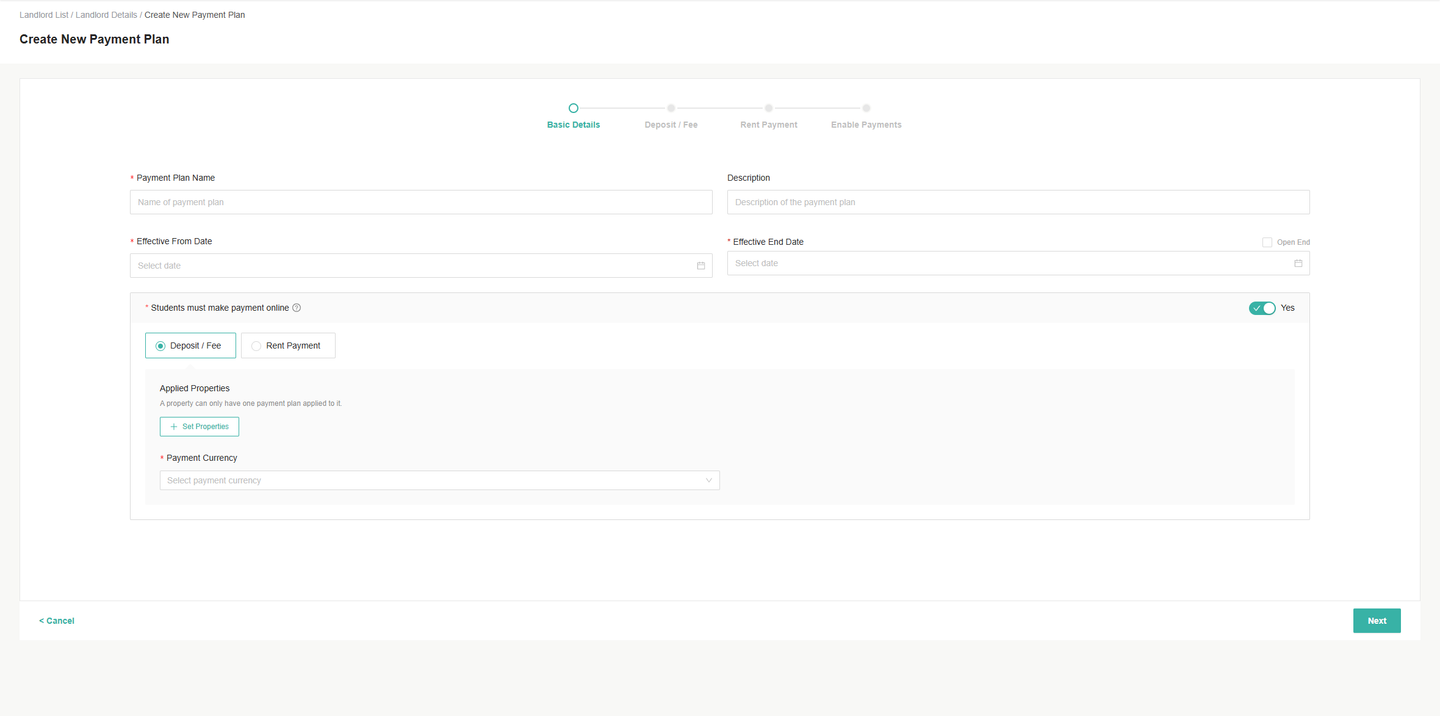Click the Deposit / Fee stepper dot
This screenshot has height=716, width=1440.
tap(671, 107)
